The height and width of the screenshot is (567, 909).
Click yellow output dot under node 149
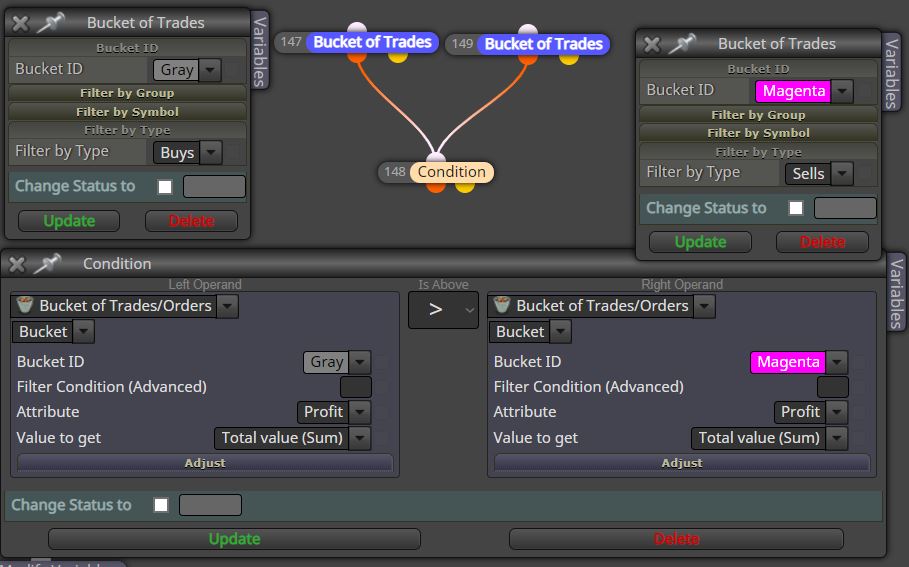click(569, 59)
